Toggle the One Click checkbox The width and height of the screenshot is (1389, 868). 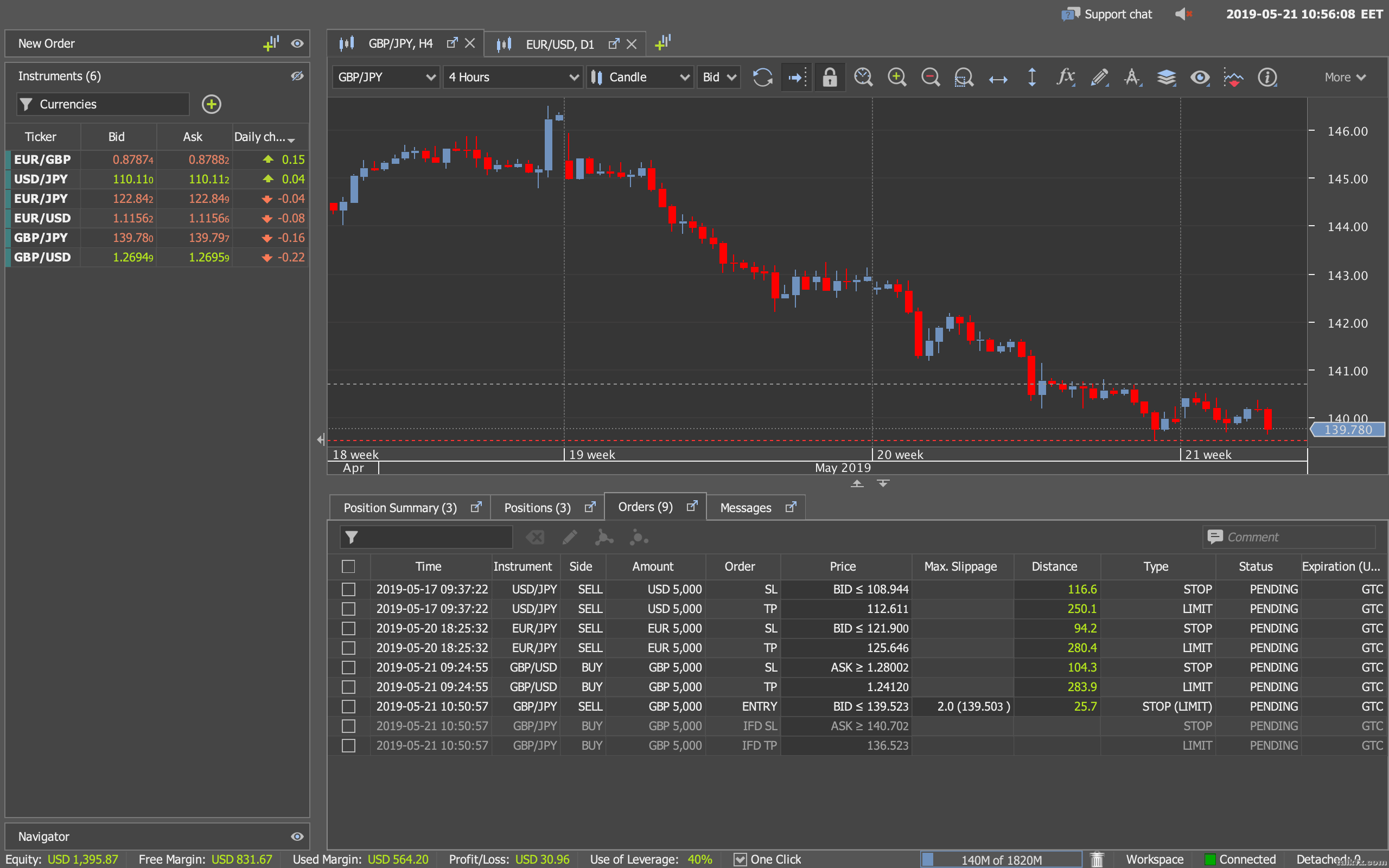(741, 859)
